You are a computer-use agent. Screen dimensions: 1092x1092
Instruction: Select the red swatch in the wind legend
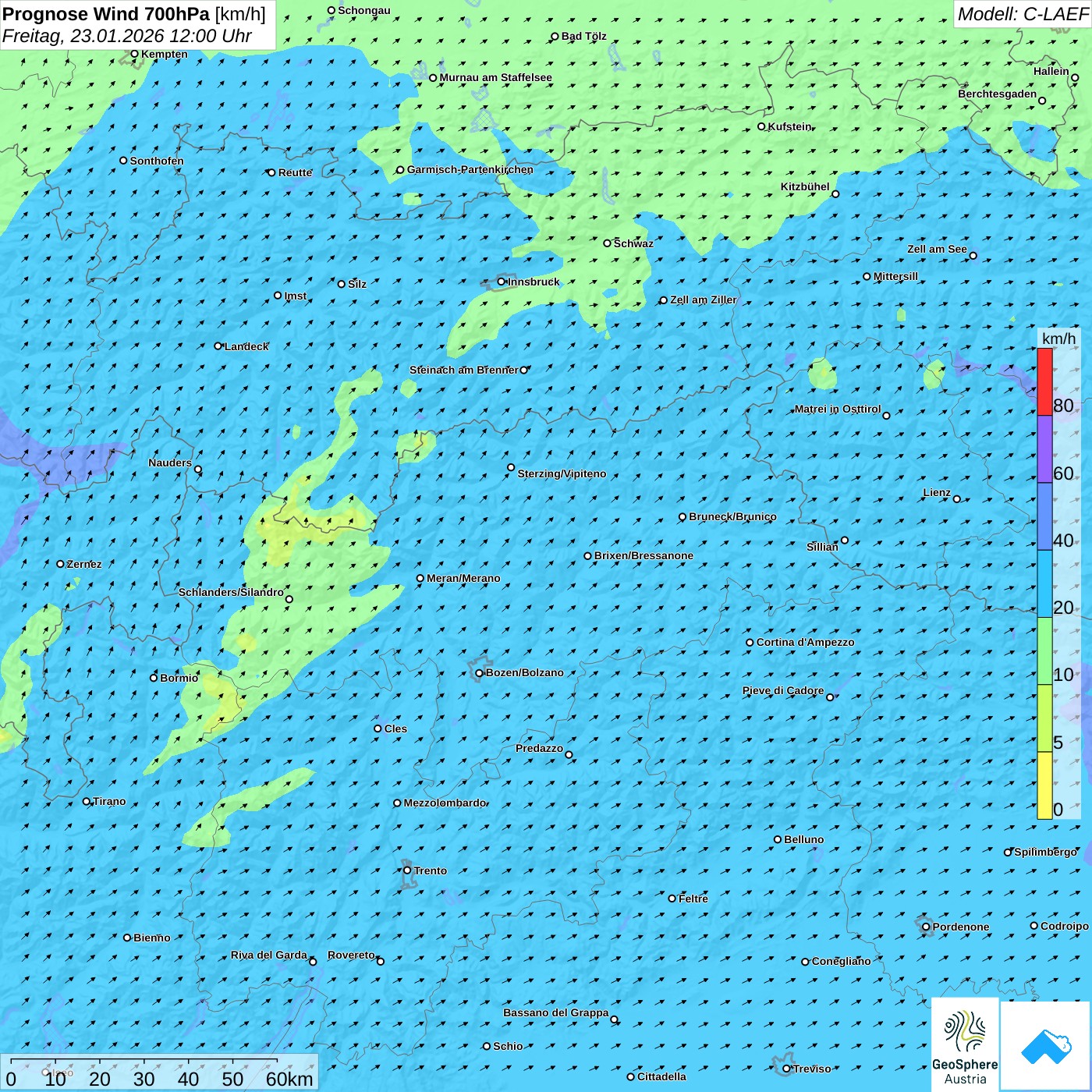[x=1044, y=381]
